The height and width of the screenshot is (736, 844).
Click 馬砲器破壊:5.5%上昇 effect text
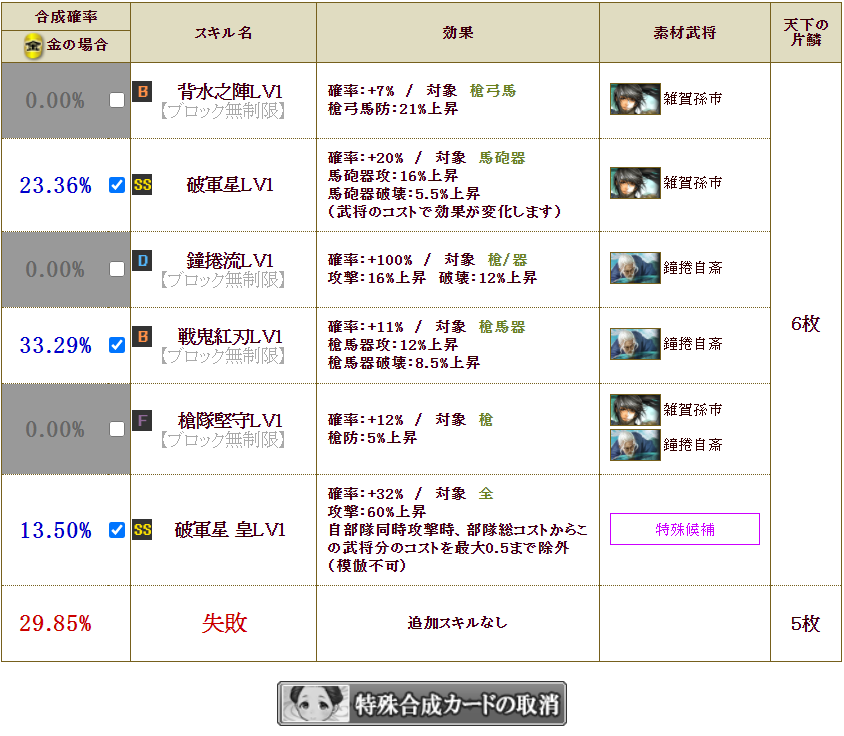coord(404,194)
